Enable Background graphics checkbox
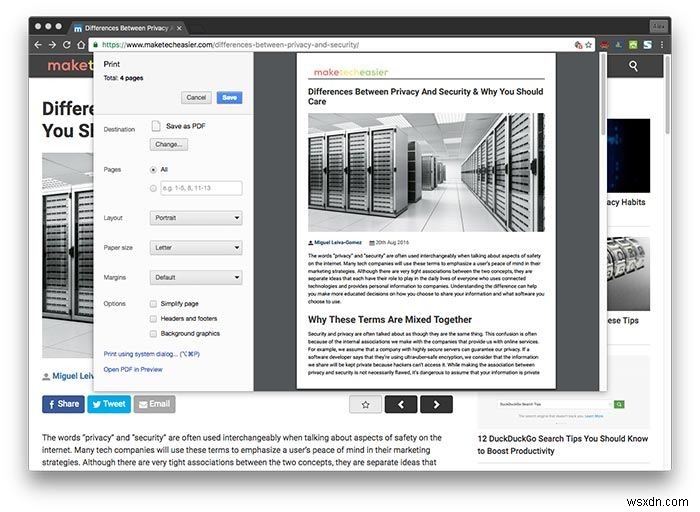This screenshot has height=512, width=700. point(153,334)
